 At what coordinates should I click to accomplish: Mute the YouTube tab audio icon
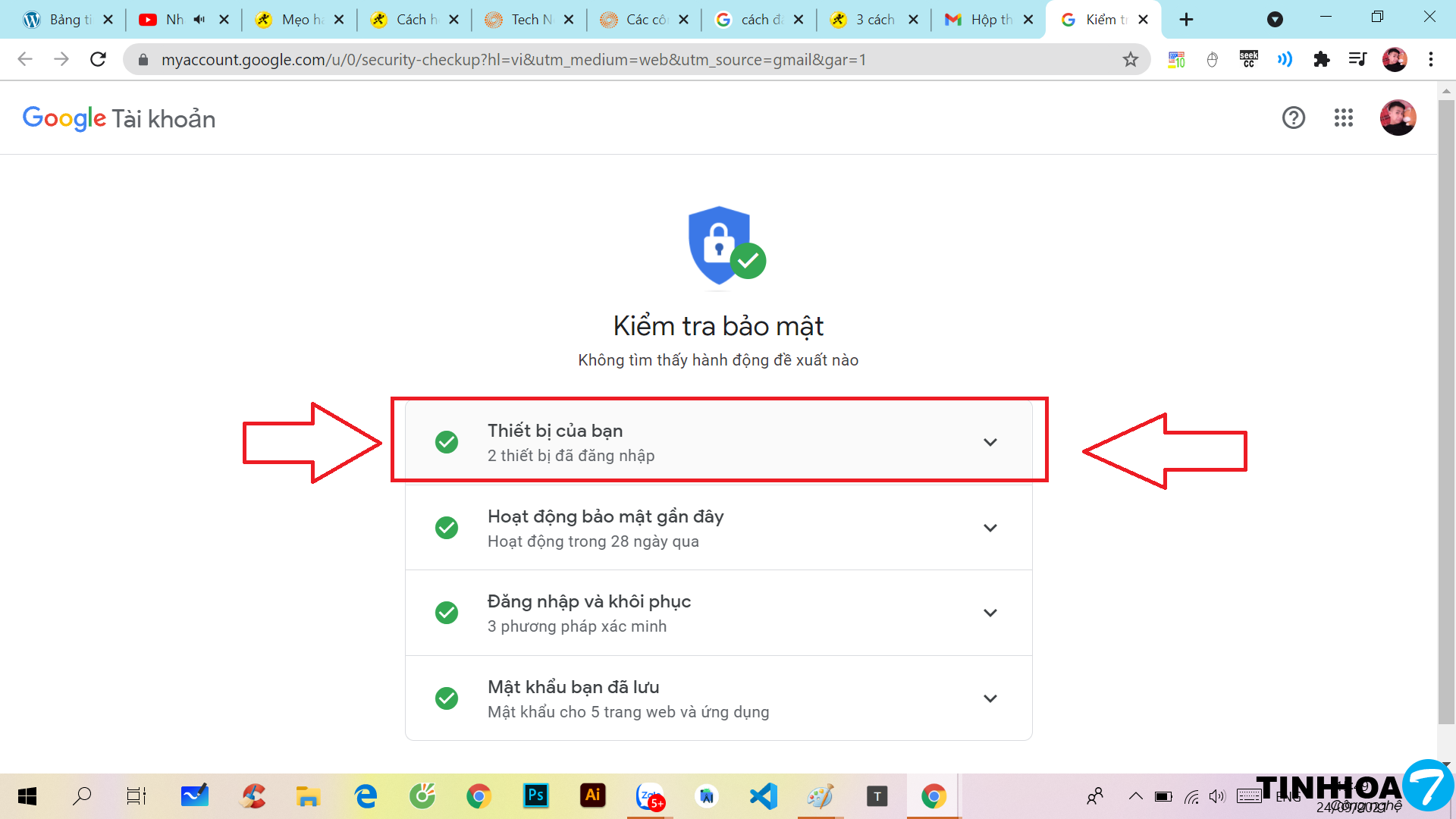pyautogui.click(x=199, y=20)
